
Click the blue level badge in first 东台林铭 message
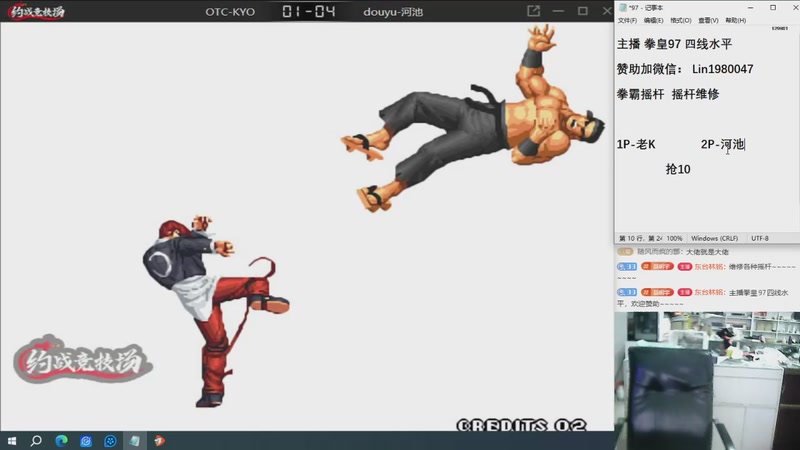(627, 266)
